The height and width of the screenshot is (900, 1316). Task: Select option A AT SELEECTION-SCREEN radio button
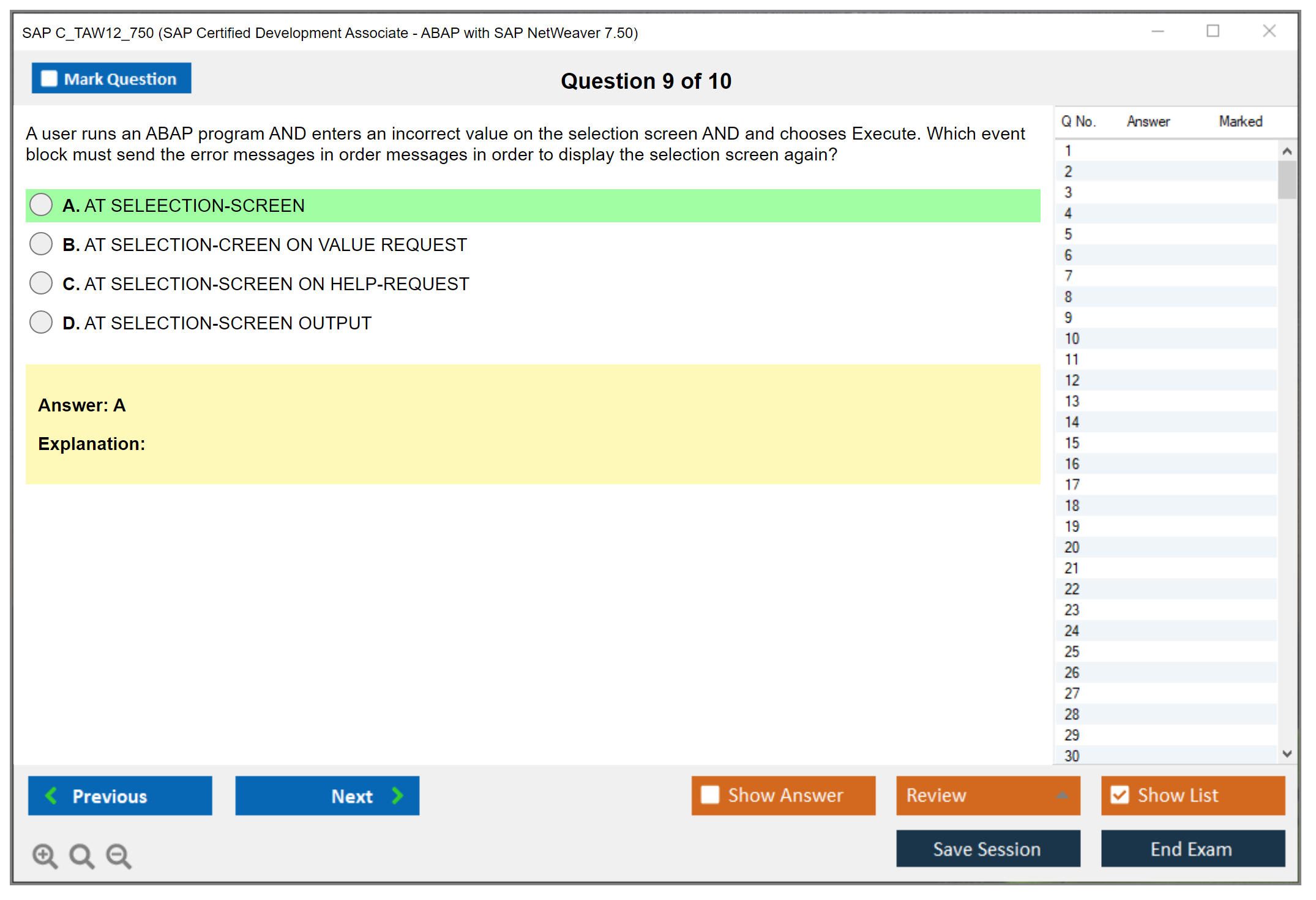click(x=41, y=205)
